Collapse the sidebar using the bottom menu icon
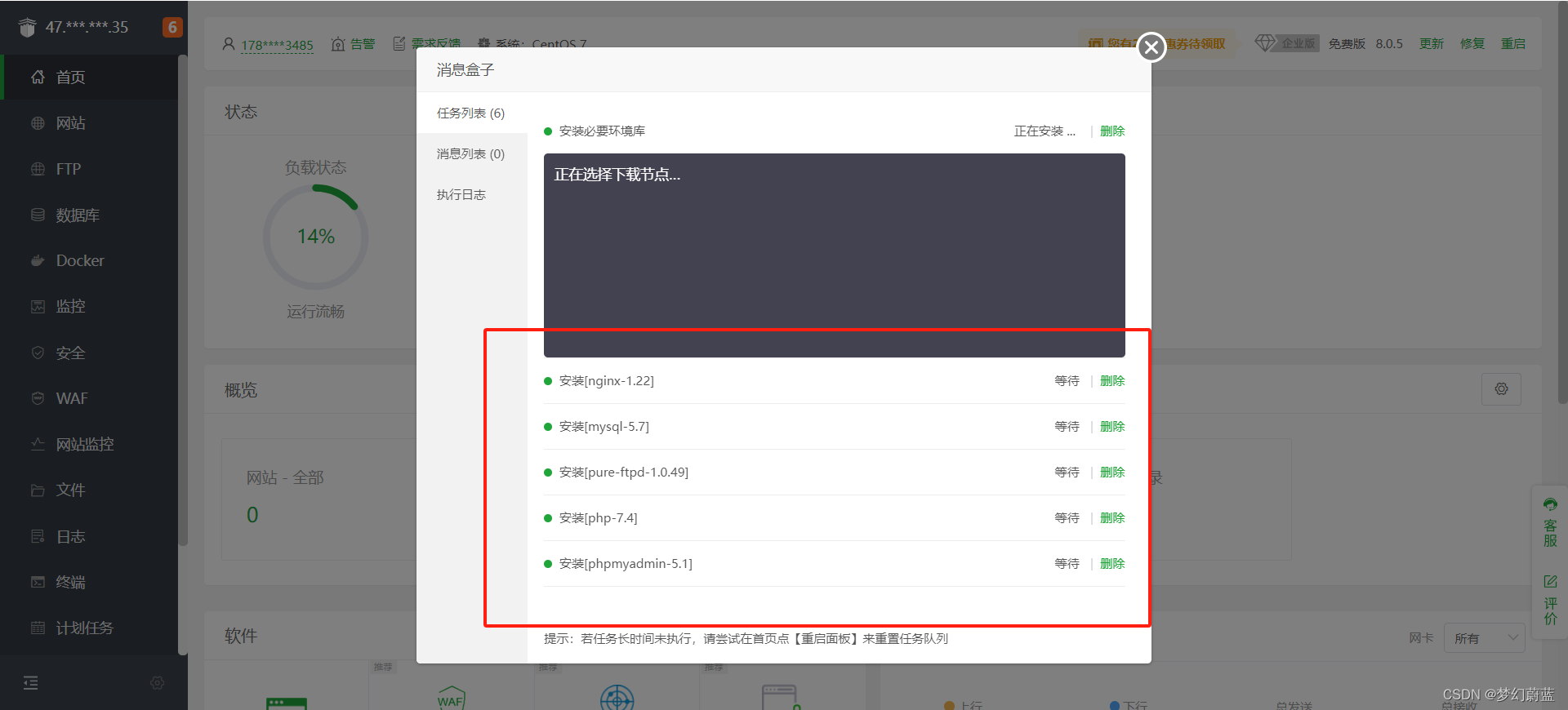 [31, 683]
